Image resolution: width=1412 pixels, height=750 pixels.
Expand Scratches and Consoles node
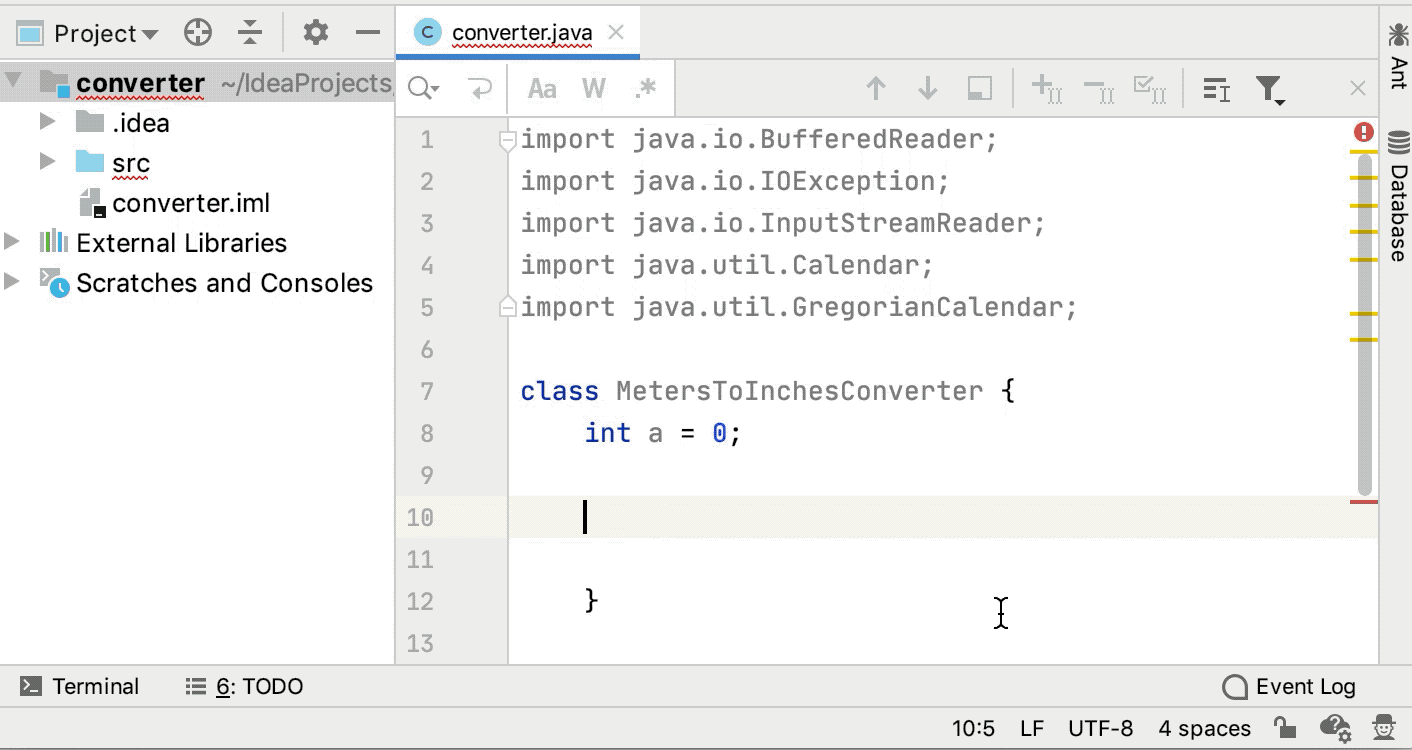pos(14,283)
